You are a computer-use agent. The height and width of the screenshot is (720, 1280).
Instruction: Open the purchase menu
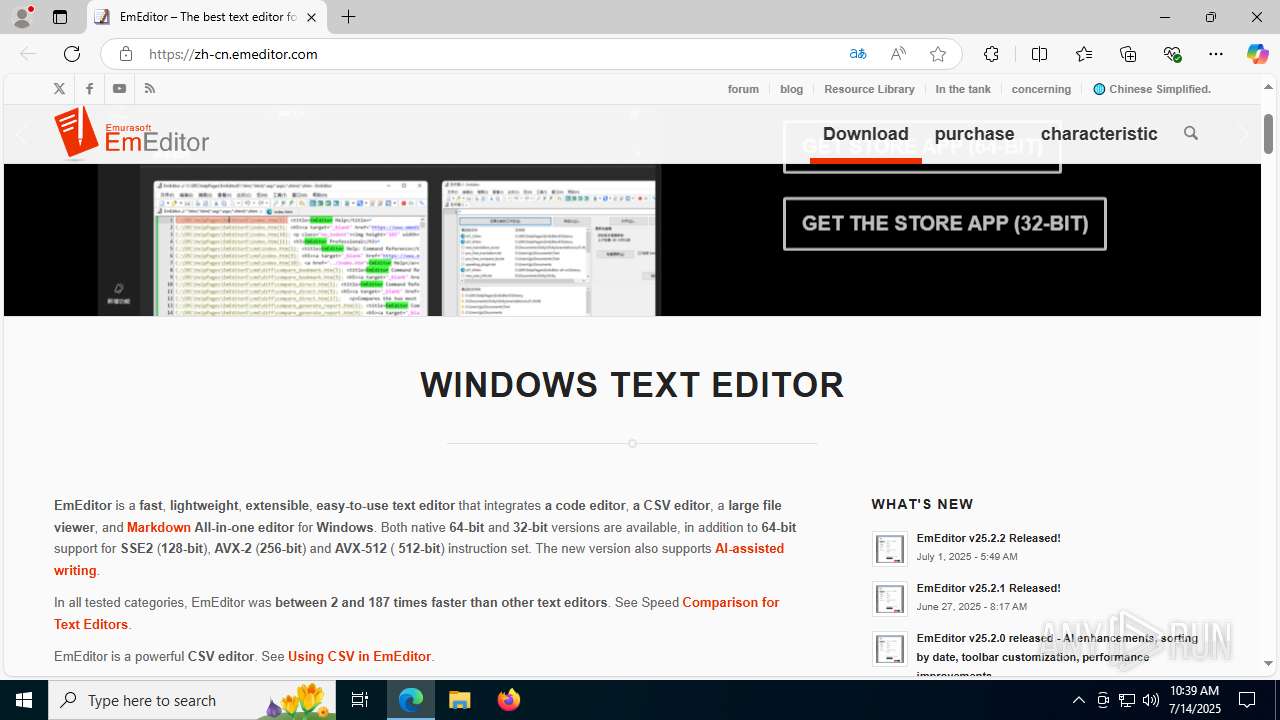pos(974,134)
